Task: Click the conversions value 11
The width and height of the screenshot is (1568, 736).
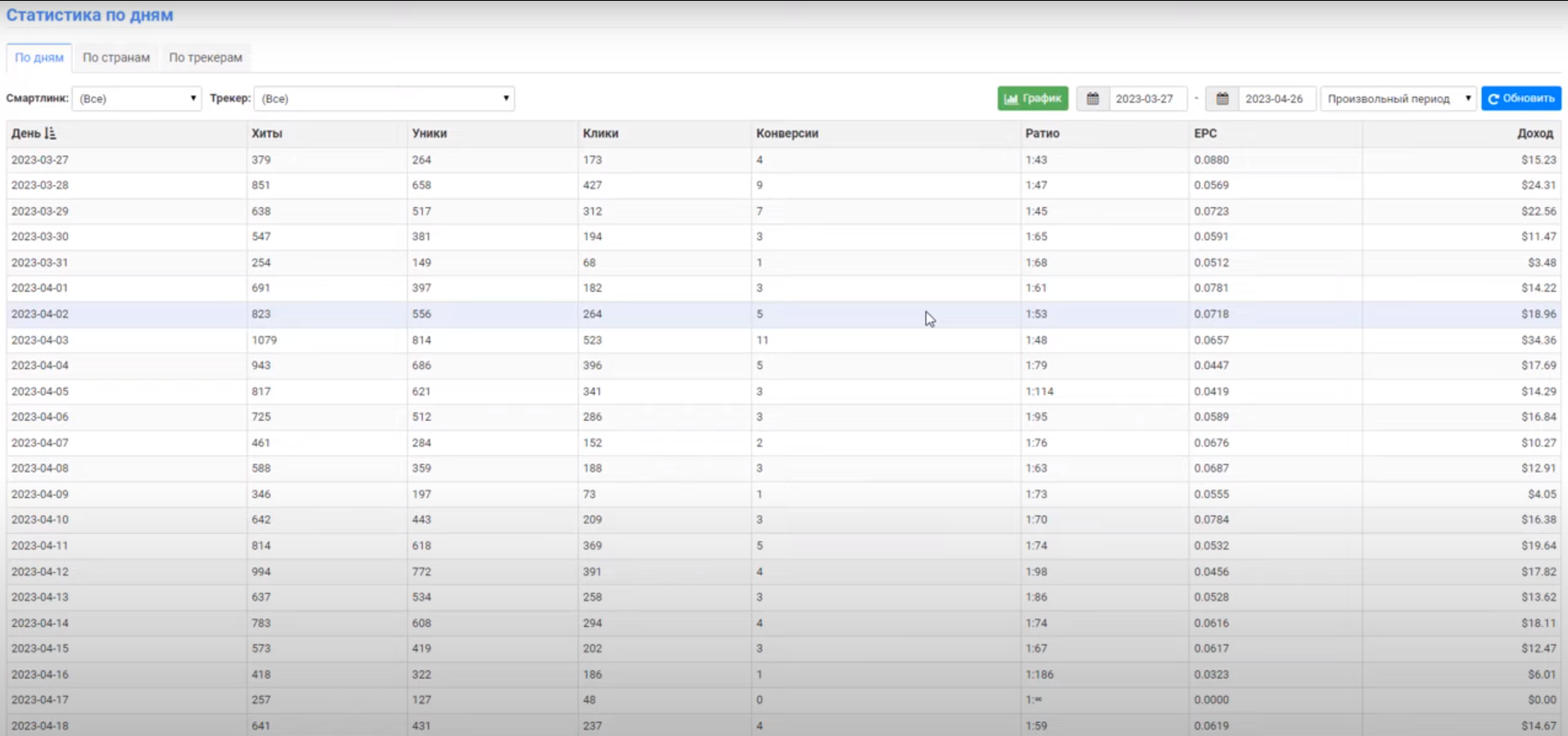Action: pyautogui.click(x=762, y=340)
